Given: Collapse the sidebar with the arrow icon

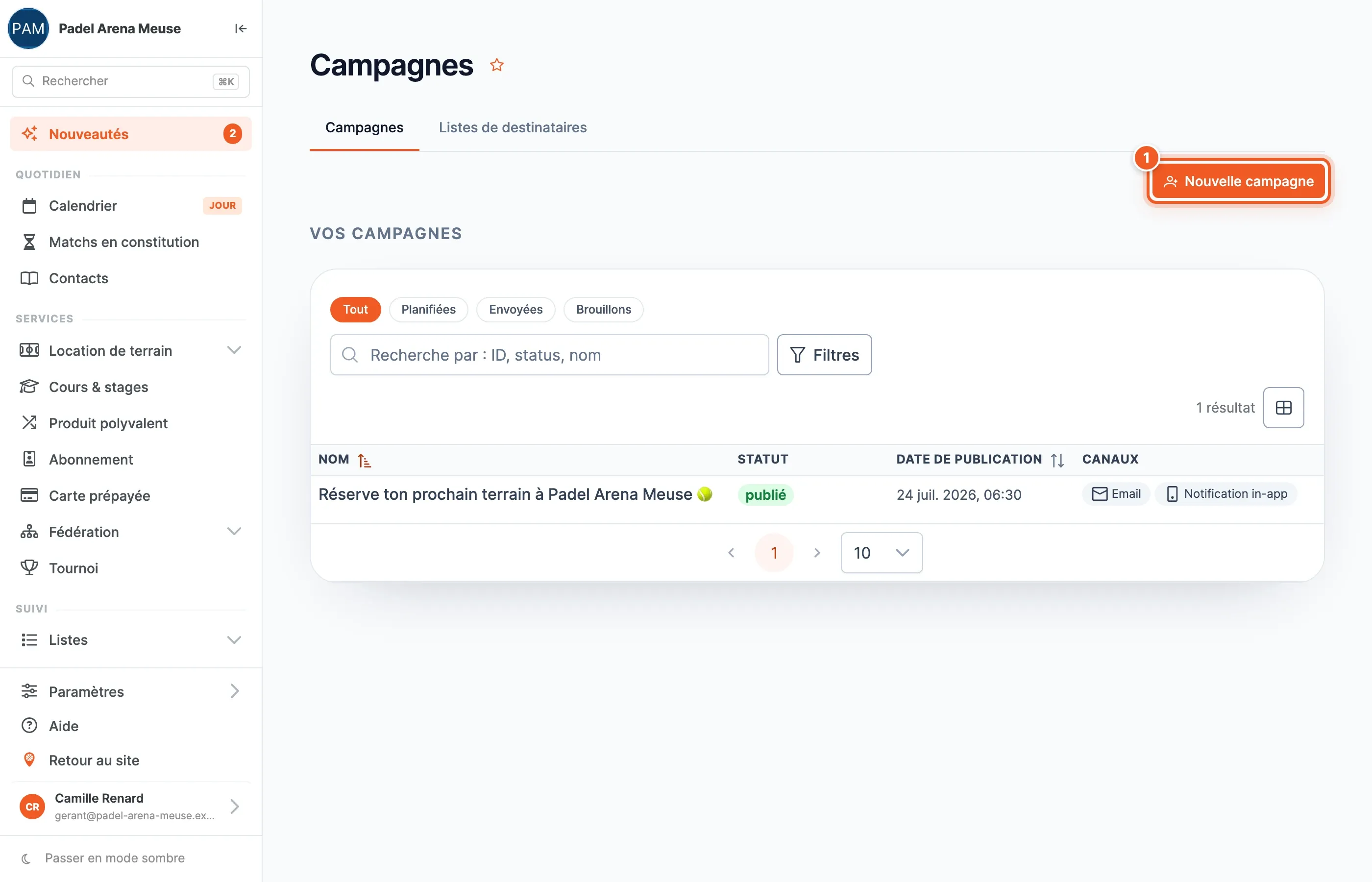Looking at the screenshot, I should click(241, 28).
